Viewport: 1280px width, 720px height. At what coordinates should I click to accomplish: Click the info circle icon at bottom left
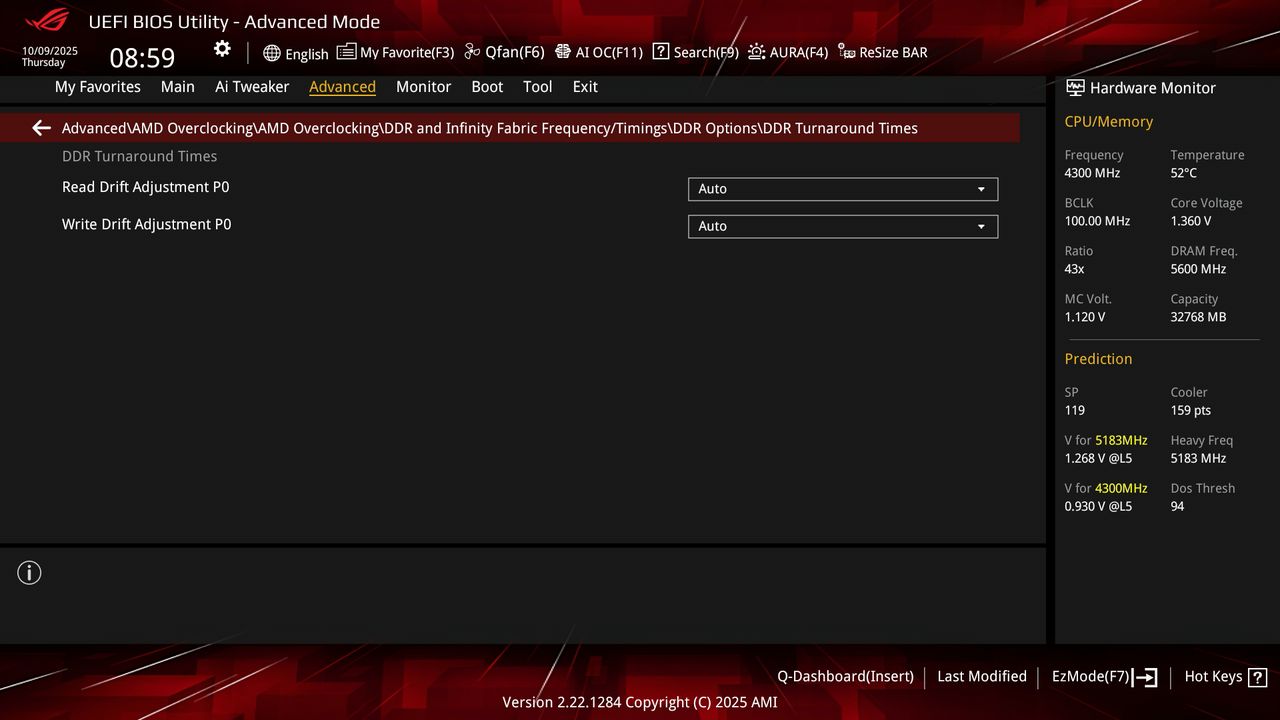point(29,573)
